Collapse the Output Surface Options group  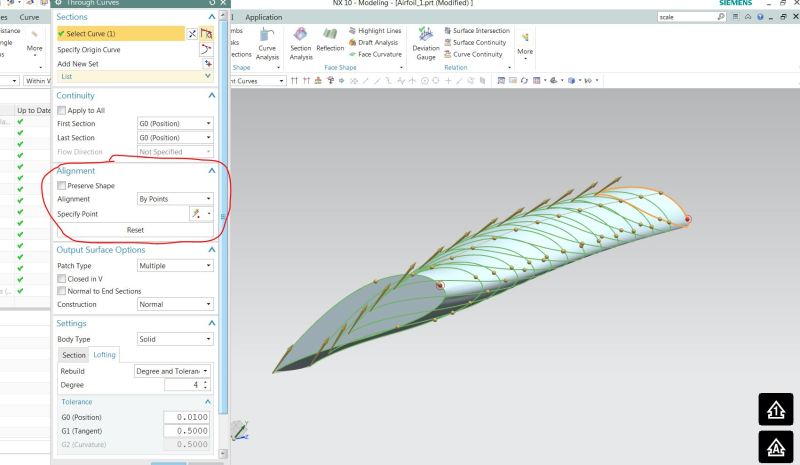click(x=212, y=250)
